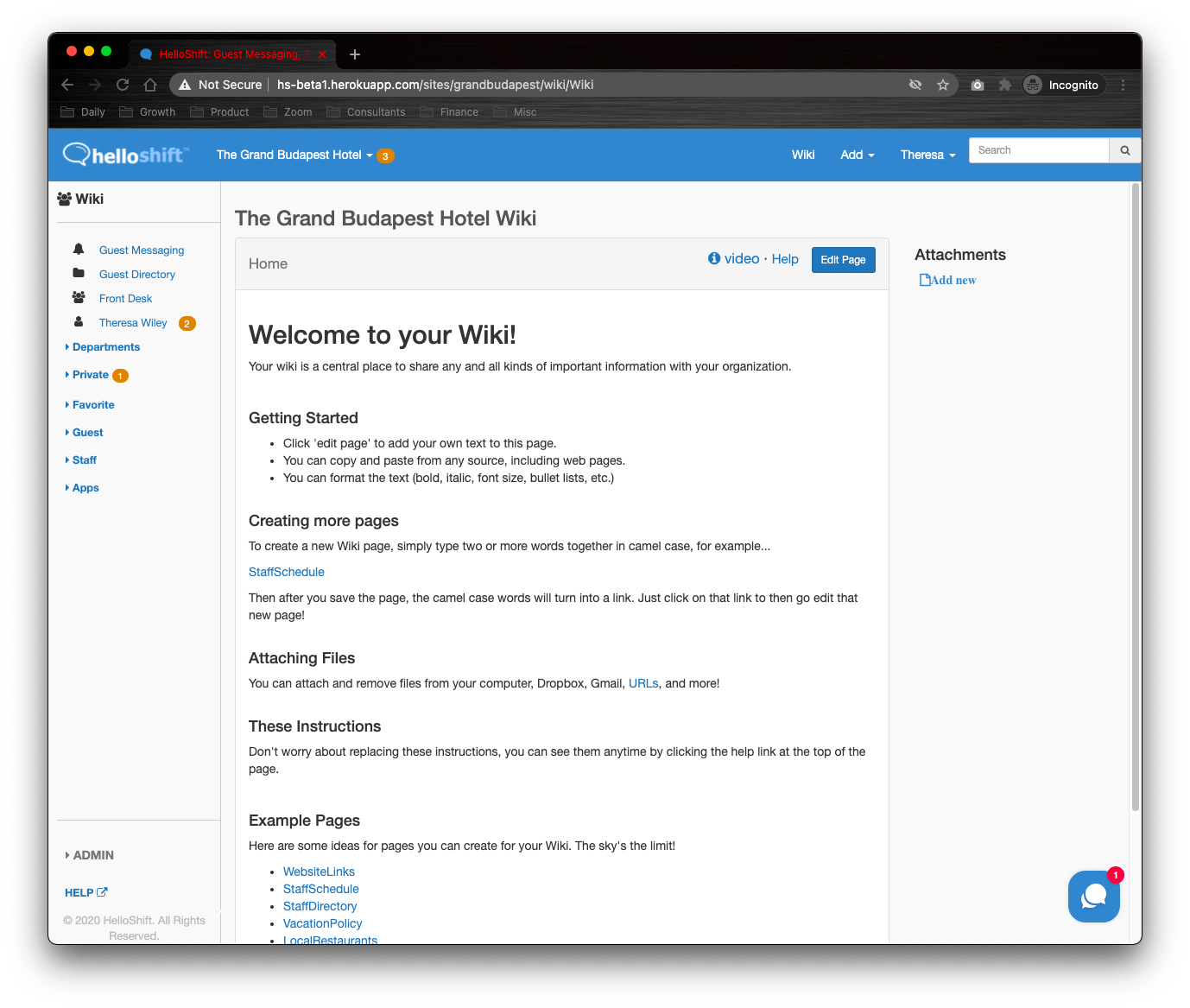
Task: Expand the Private section
Action: pyautogui.click(x=90, y=375)
